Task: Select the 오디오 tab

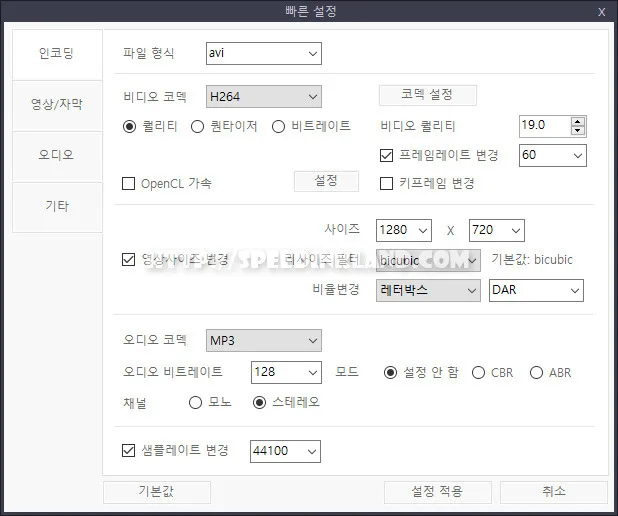Action: point(57,155)
